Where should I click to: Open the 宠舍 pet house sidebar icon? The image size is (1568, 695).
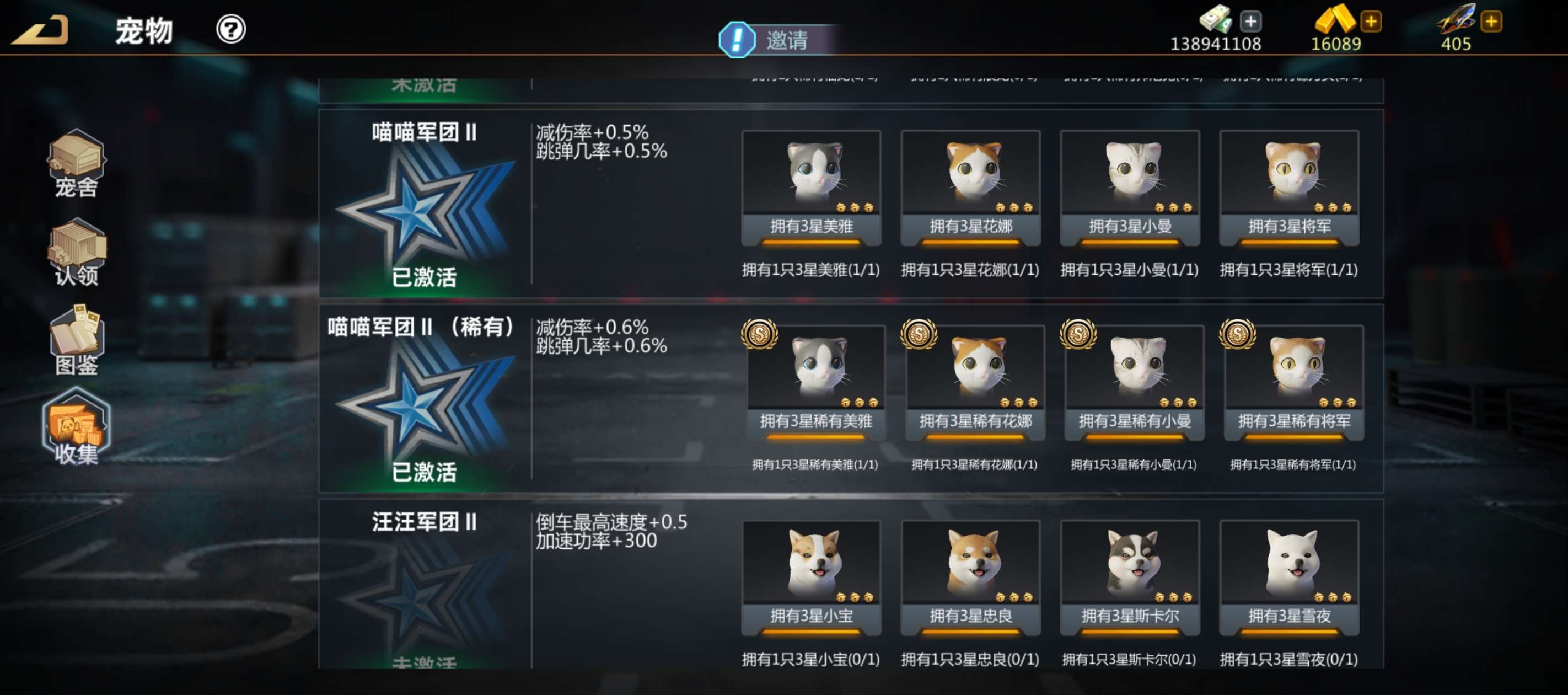(x=76, y=163)
